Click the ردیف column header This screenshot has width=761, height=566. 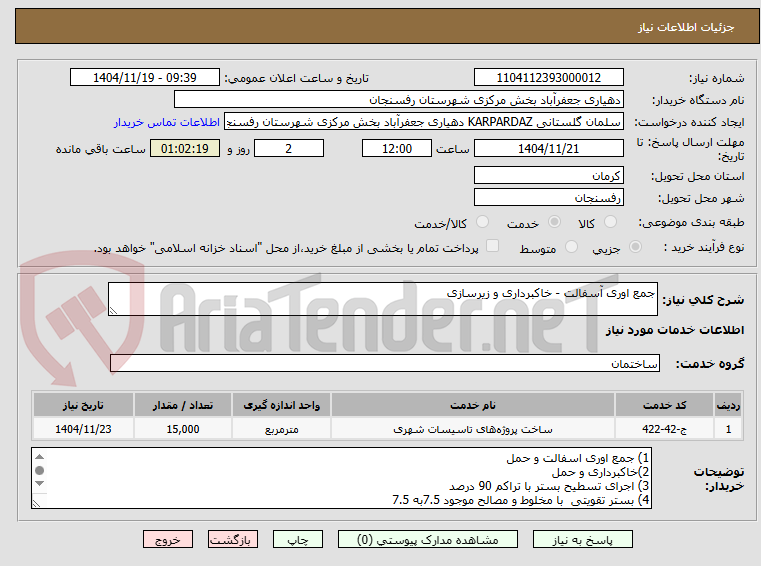click(728, 405)
